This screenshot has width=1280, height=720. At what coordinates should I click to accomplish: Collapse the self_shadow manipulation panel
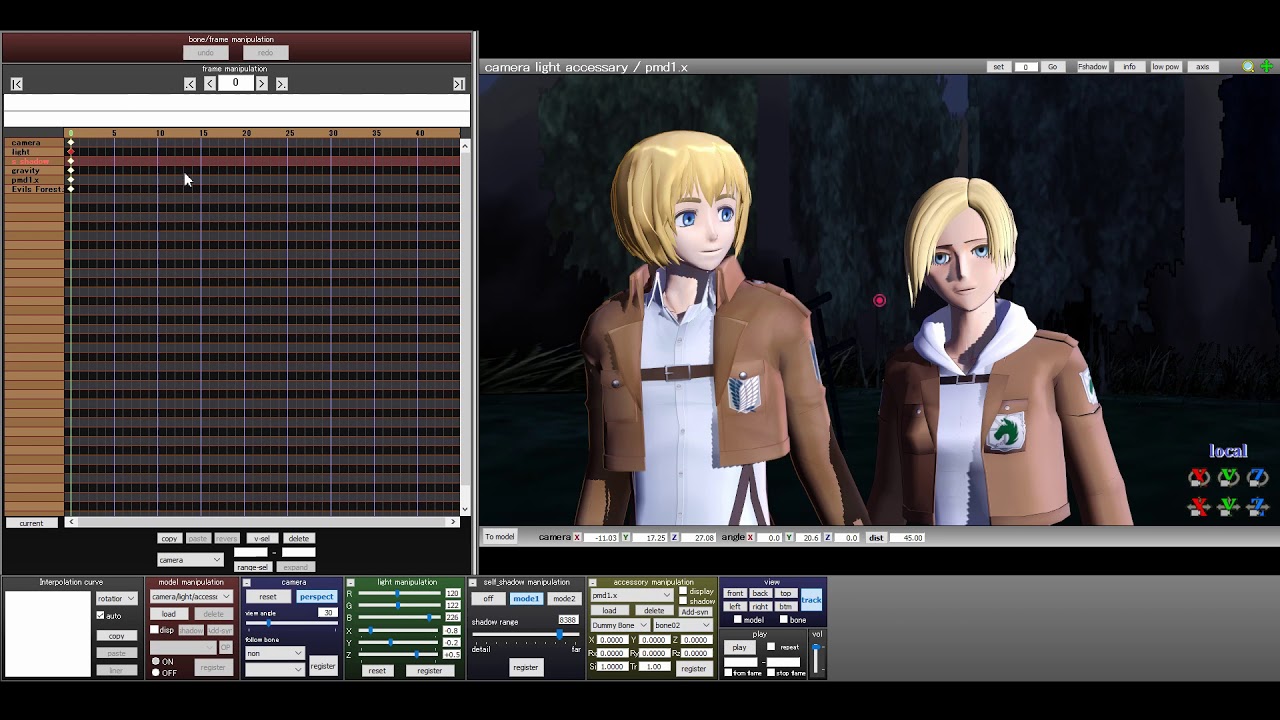coord(473,583)
